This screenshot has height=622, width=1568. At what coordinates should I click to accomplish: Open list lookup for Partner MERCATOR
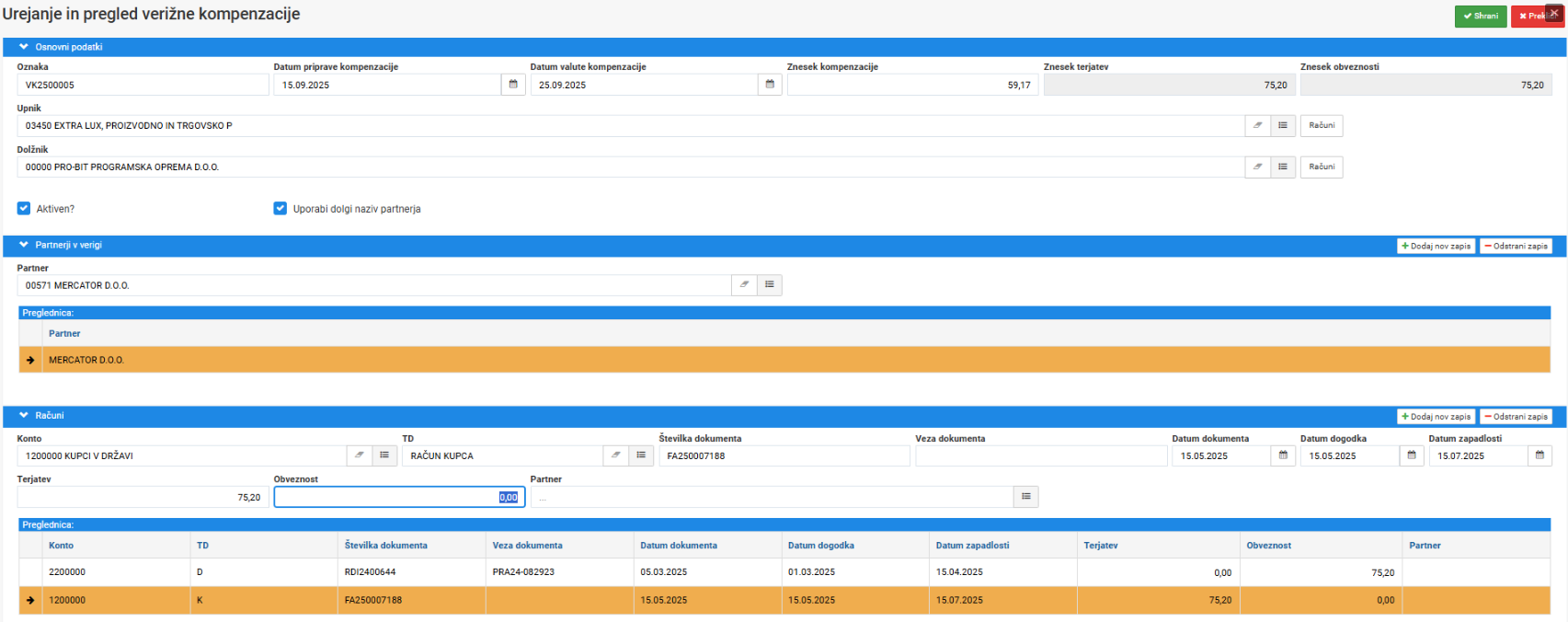tap(770, 285)
